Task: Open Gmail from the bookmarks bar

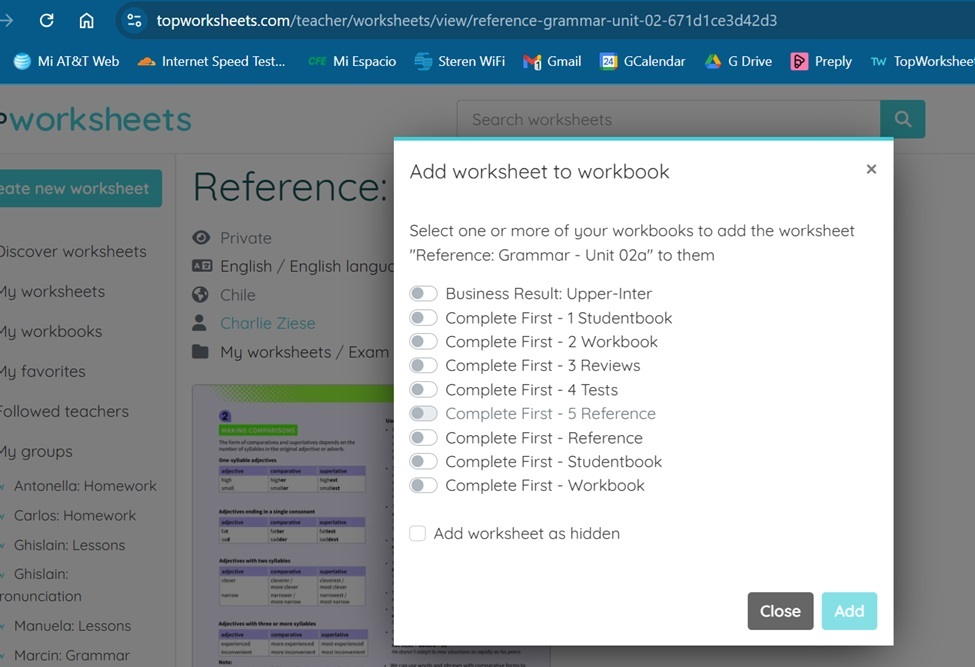Action: coord(551,61)
